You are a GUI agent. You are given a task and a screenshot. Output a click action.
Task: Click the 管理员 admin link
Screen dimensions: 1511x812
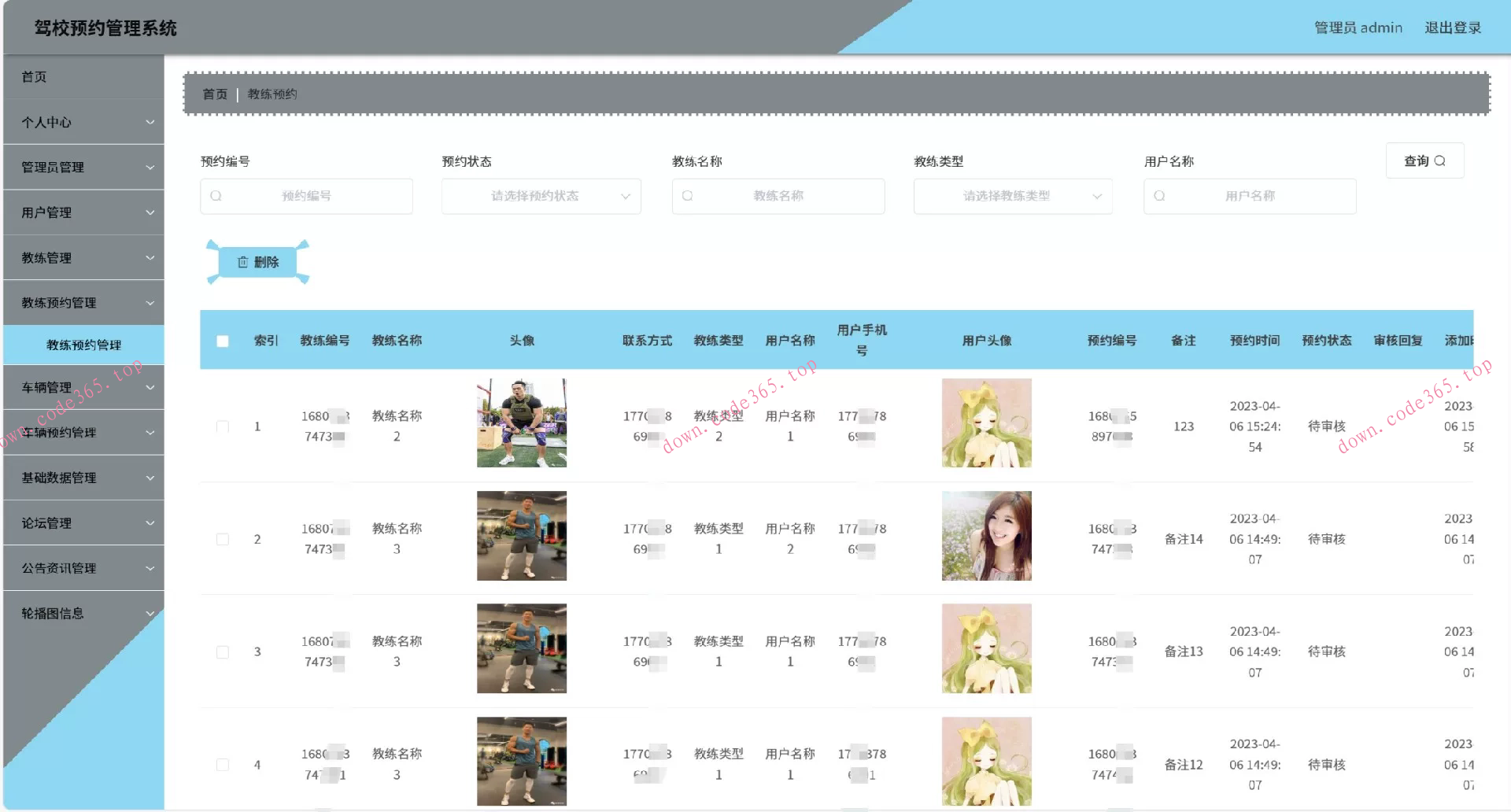pos(1357,27)
